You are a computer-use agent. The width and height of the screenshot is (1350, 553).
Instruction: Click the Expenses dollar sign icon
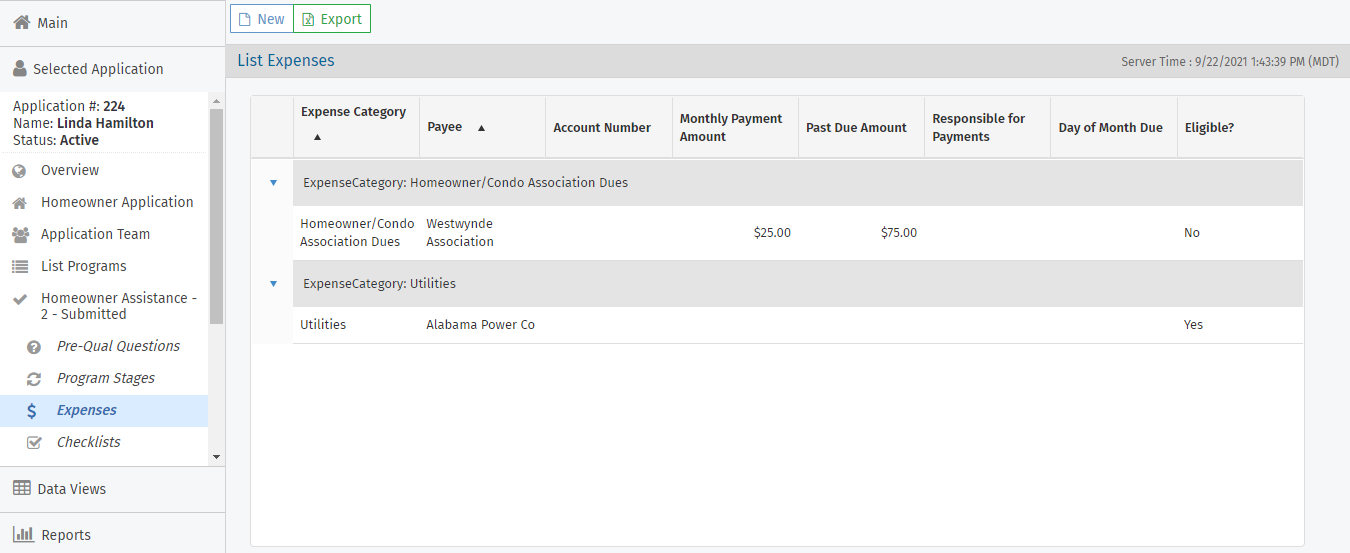(x=33, y=411)
